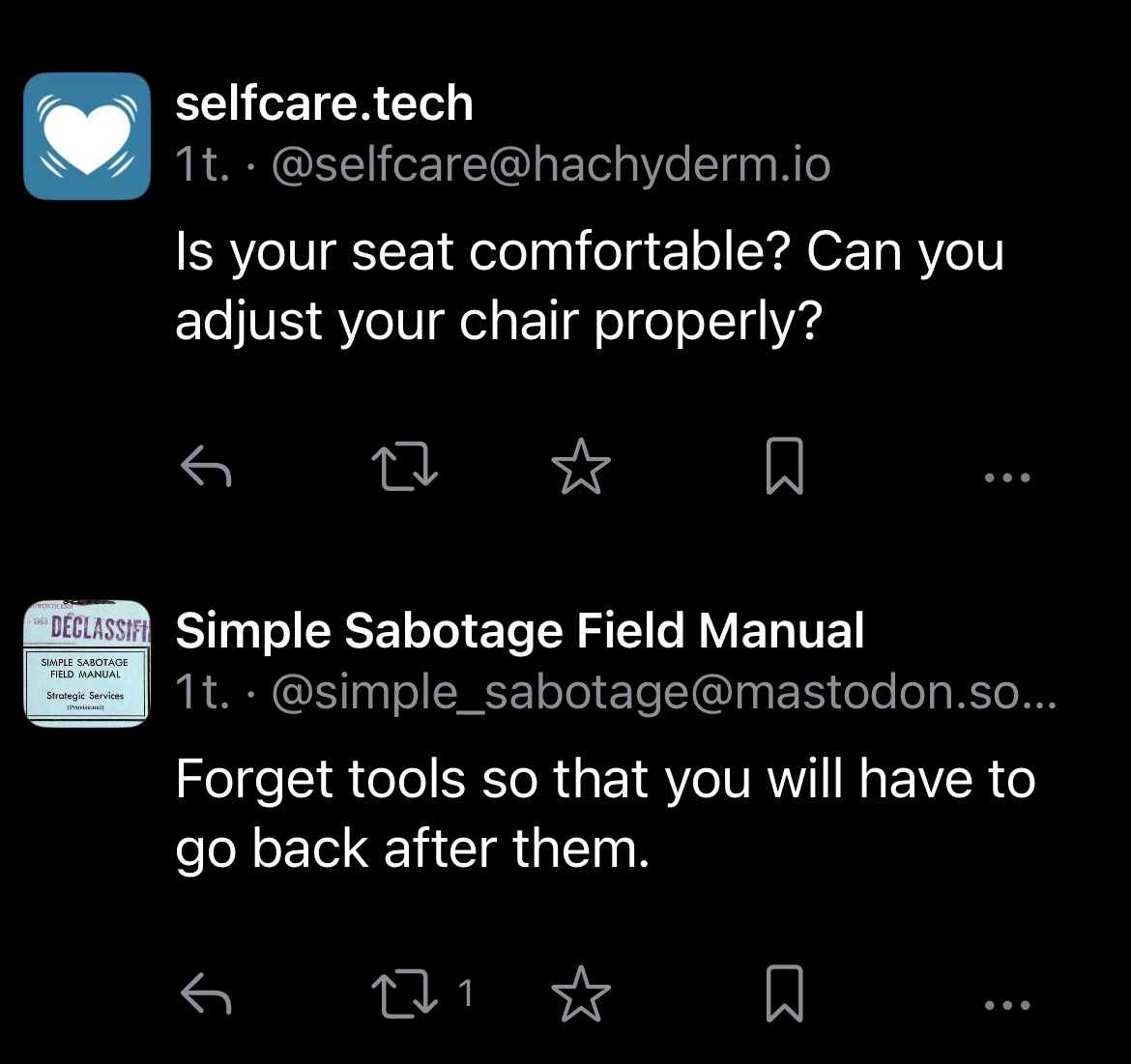1131x1064 pixels.
Task: Reply to the Simple Sabotage post
Action: [206, 995]
